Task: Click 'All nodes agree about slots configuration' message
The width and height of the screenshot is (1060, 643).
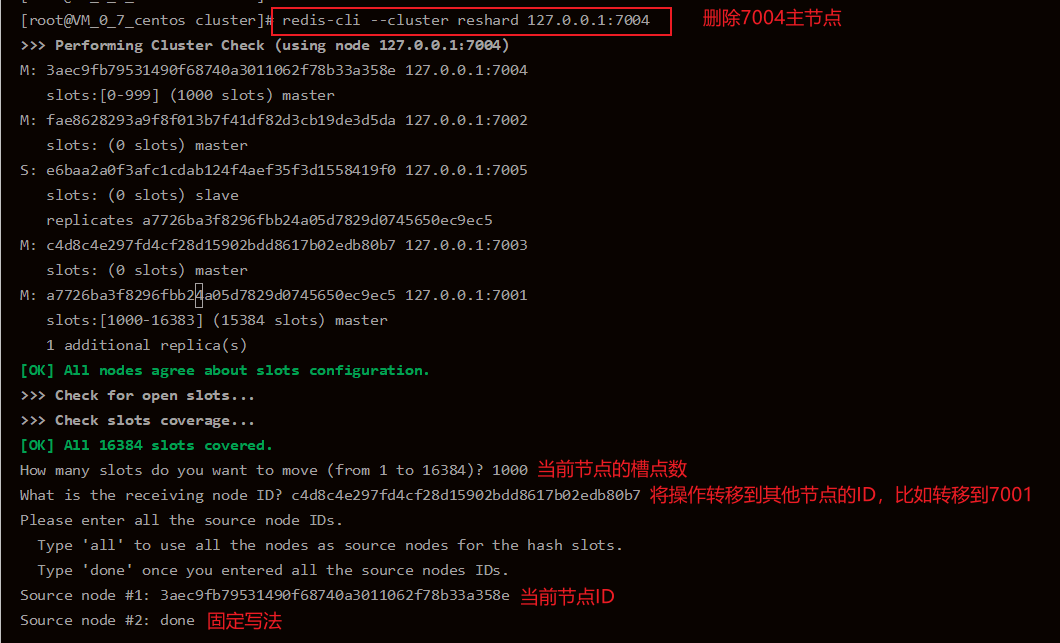Action: [x=224, y=371]
